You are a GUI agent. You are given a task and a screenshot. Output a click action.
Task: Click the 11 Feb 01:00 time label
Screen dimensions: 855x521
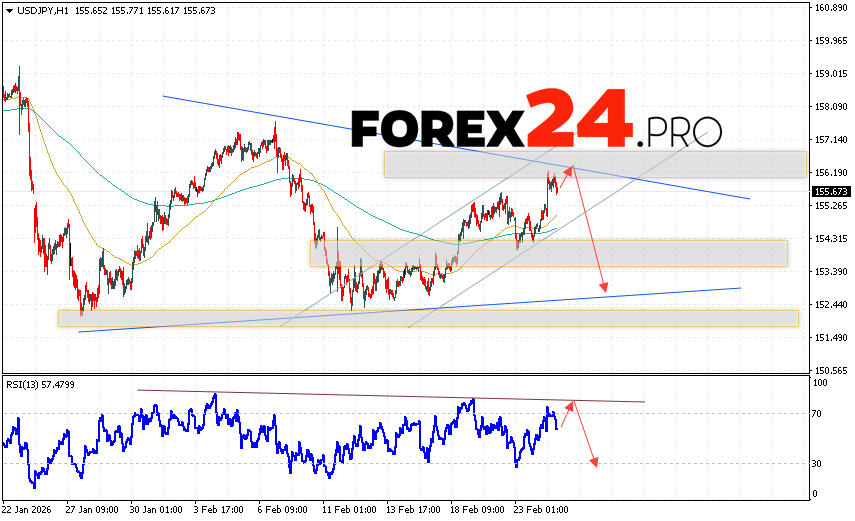pos(349,510)
